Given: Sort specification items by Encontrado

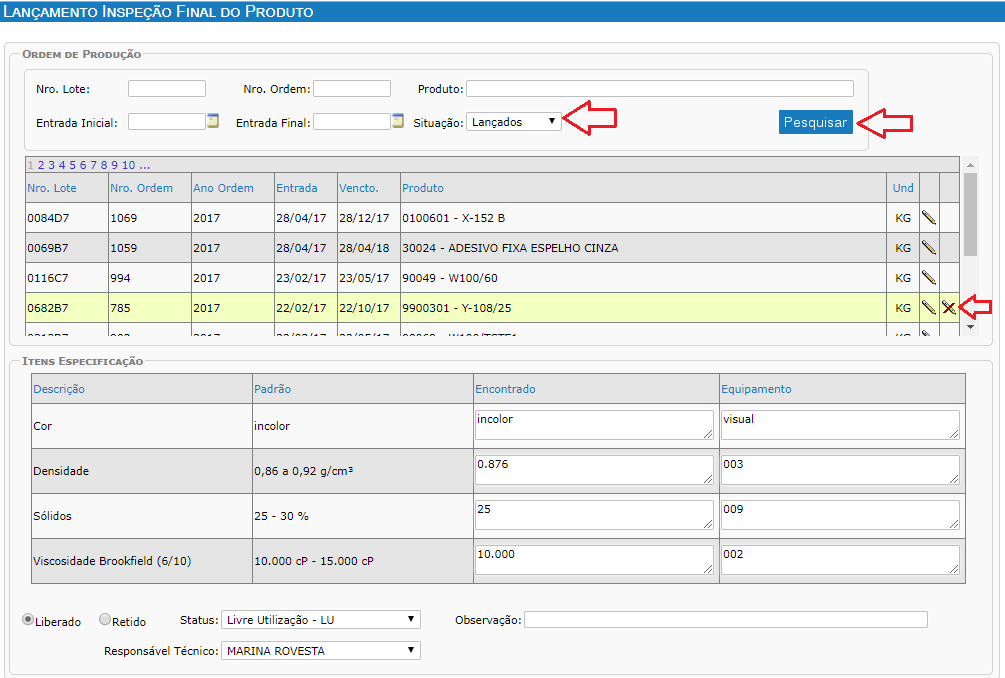Looking at the screenshot, I should pos(505,389).
